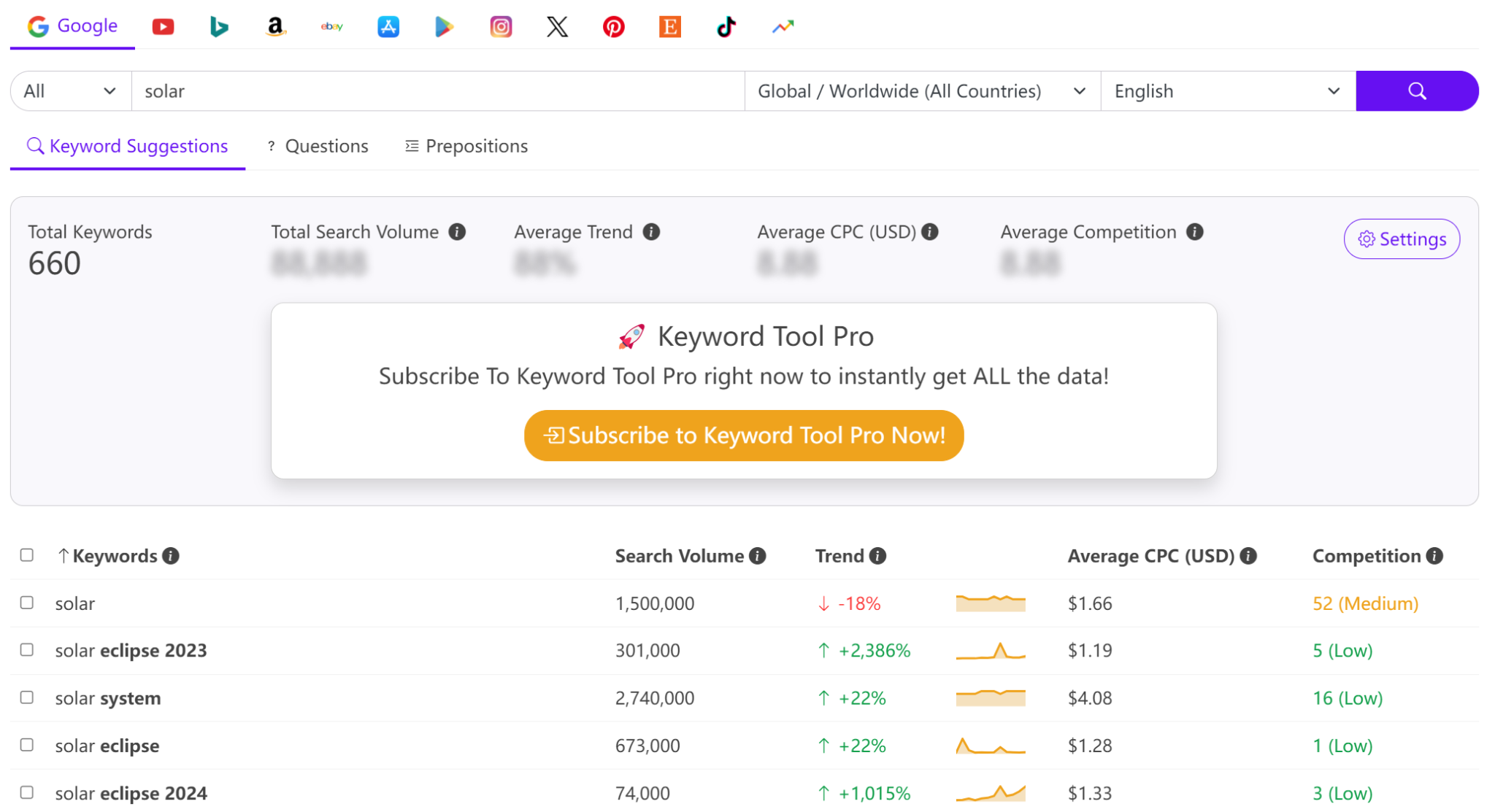Click the keyword search input containing solar
The height and width of the screenshot is (812, 1495).
(438, 91)
